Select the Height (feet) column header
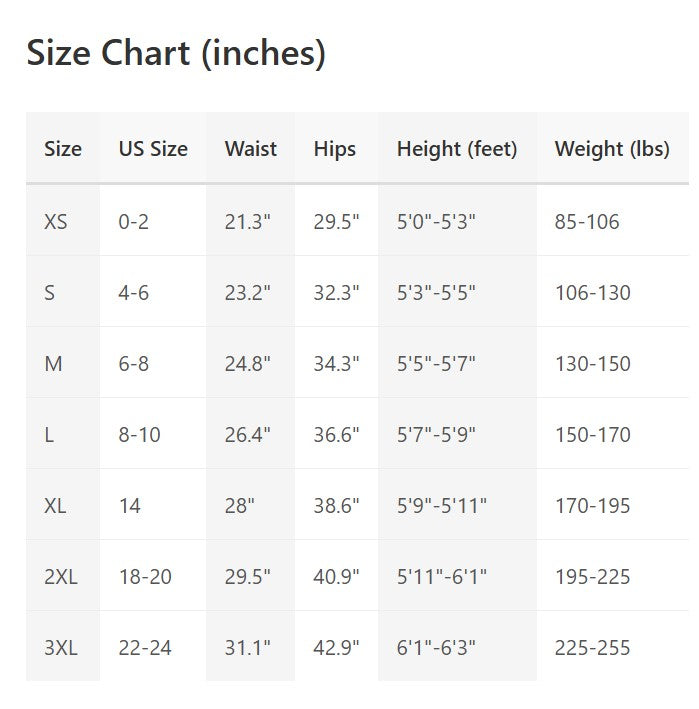The width and height of the screenshot is (699, 709). 457,149
